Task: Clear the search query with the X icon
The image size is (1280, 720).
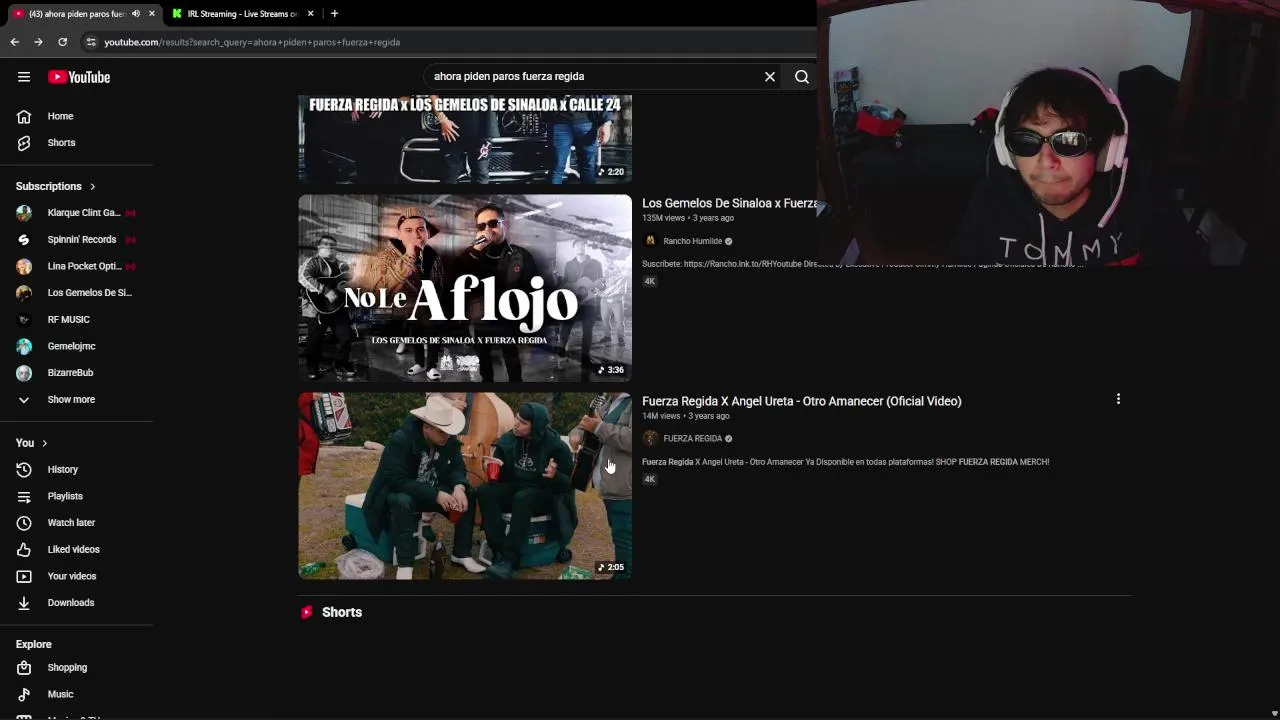Action: coord(770,76)
